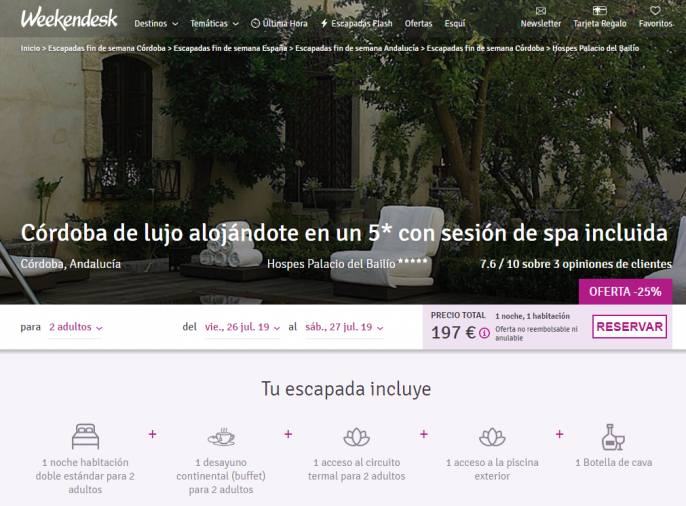This screenshot has height=506, width=686.
Task: Expand the Temáticas menu
Action: pyautogui.click(x=214, y=23)
